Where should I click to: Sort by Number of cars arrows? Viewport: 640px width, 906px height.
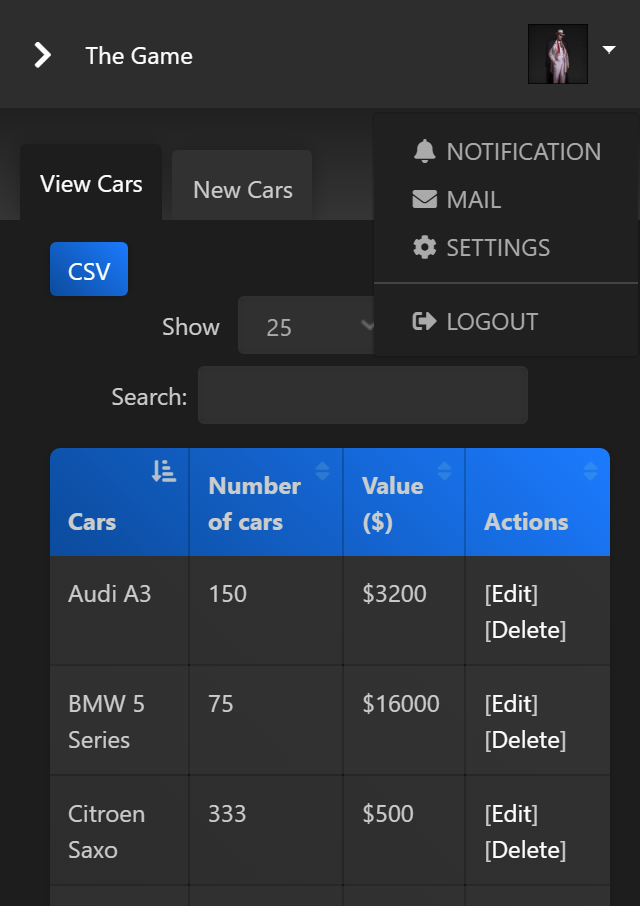point(322,471)
